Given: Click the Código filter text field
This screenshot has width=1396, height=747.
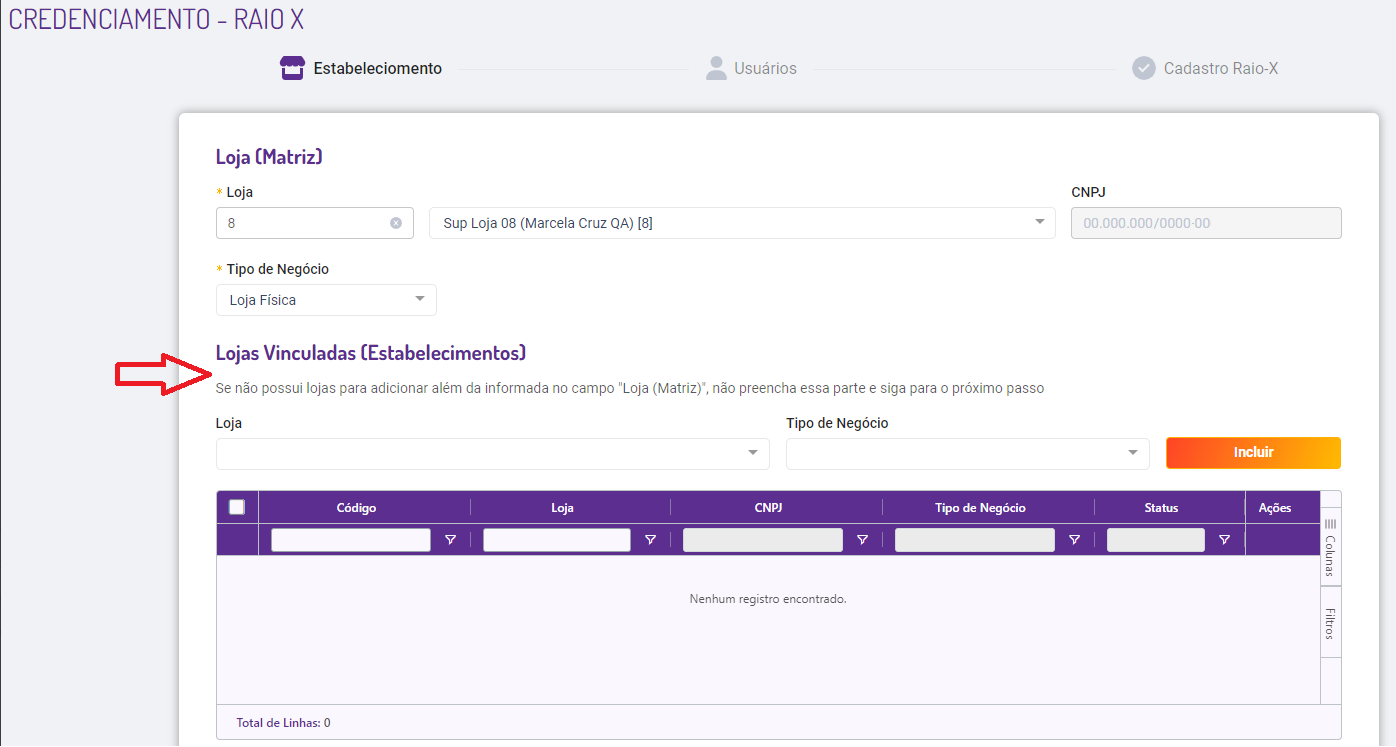Looking at the screenshot, I should (x=350, y=540).
